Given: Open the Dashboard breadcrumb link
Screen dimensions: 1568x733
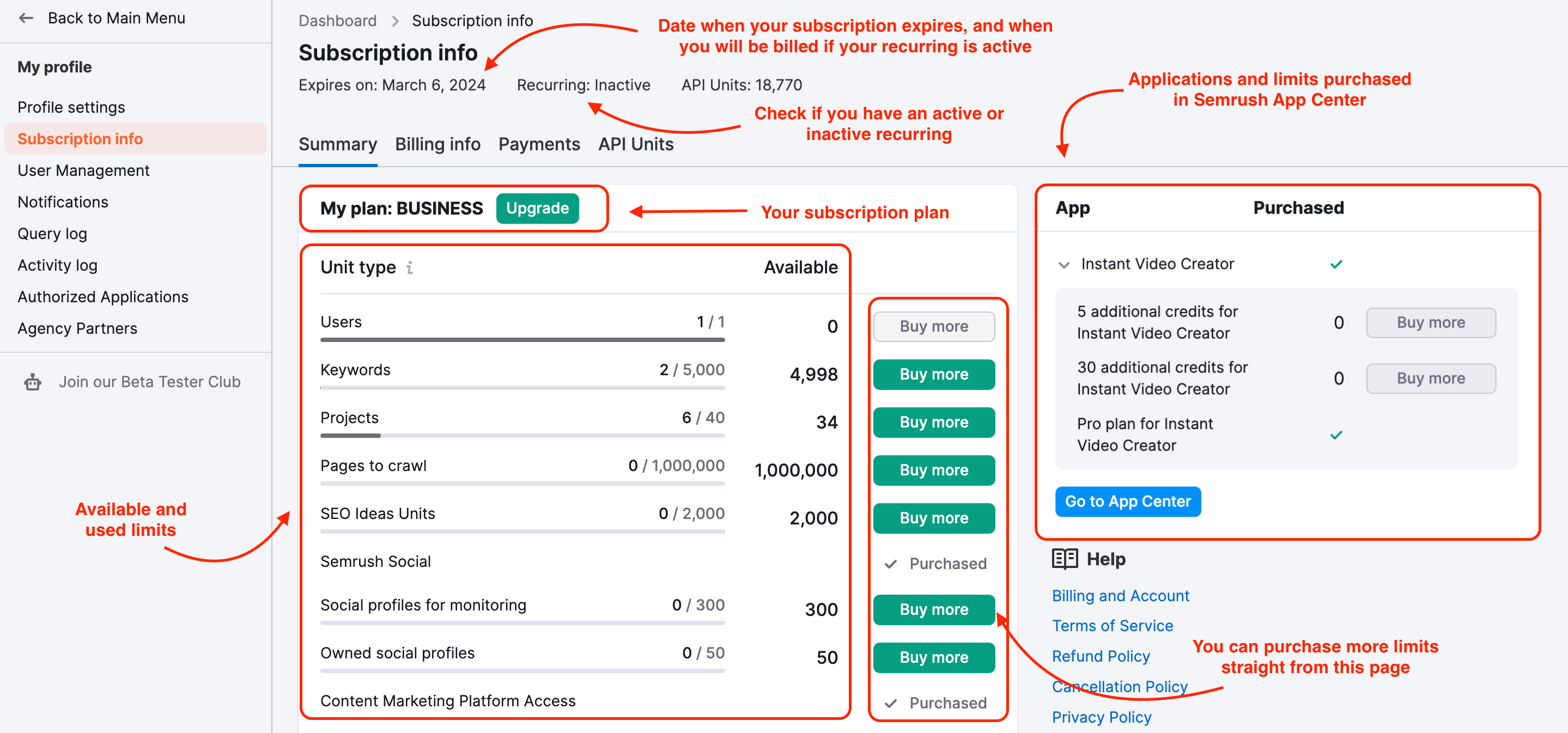Looking at the screenshot, I should tap(337, 21).
